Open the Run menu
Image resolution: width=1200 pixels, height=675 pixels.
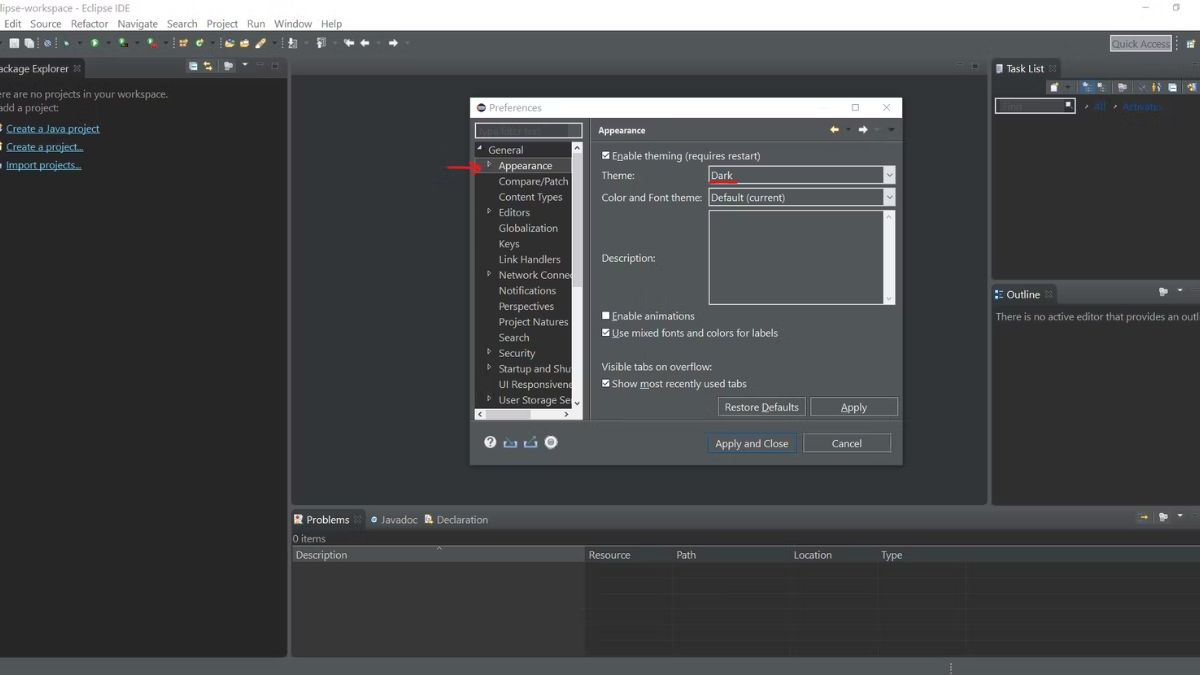click(x=256, y=24)
